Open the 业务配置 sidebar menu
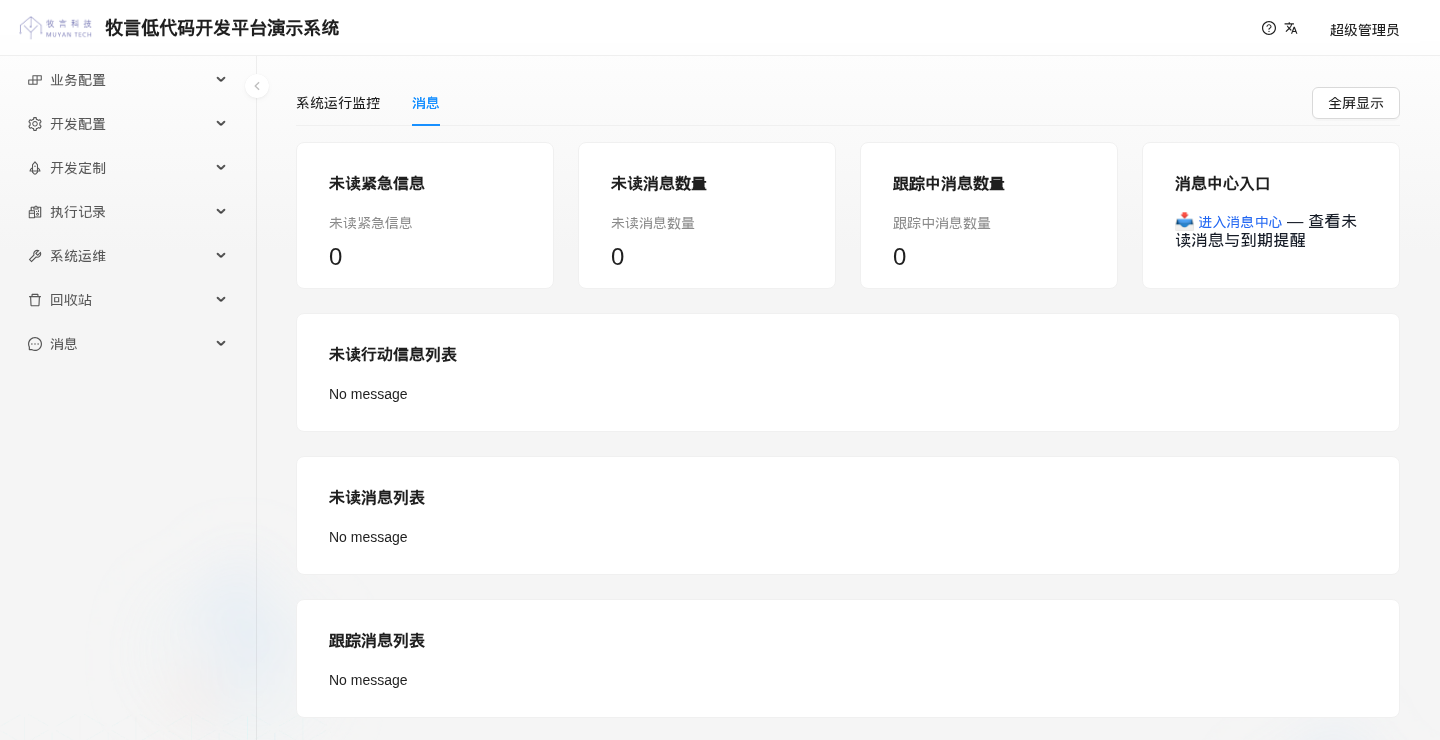Viewport: 1440px width, 740px height. [128, 80]
